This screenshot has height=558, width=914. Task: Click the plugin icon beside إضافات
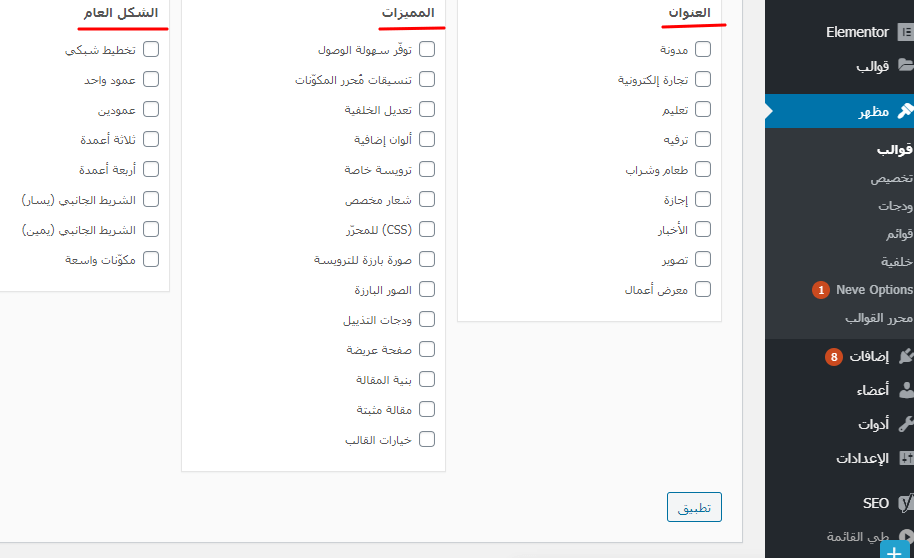click(x=905, y=356)
